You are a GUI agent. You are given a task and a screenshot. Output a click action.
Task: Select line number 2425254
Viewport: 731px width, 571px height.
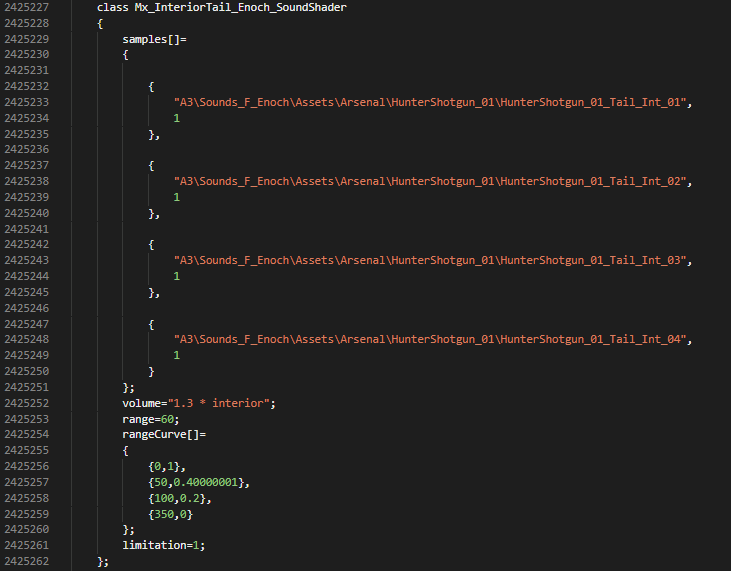tap(27, 434)
